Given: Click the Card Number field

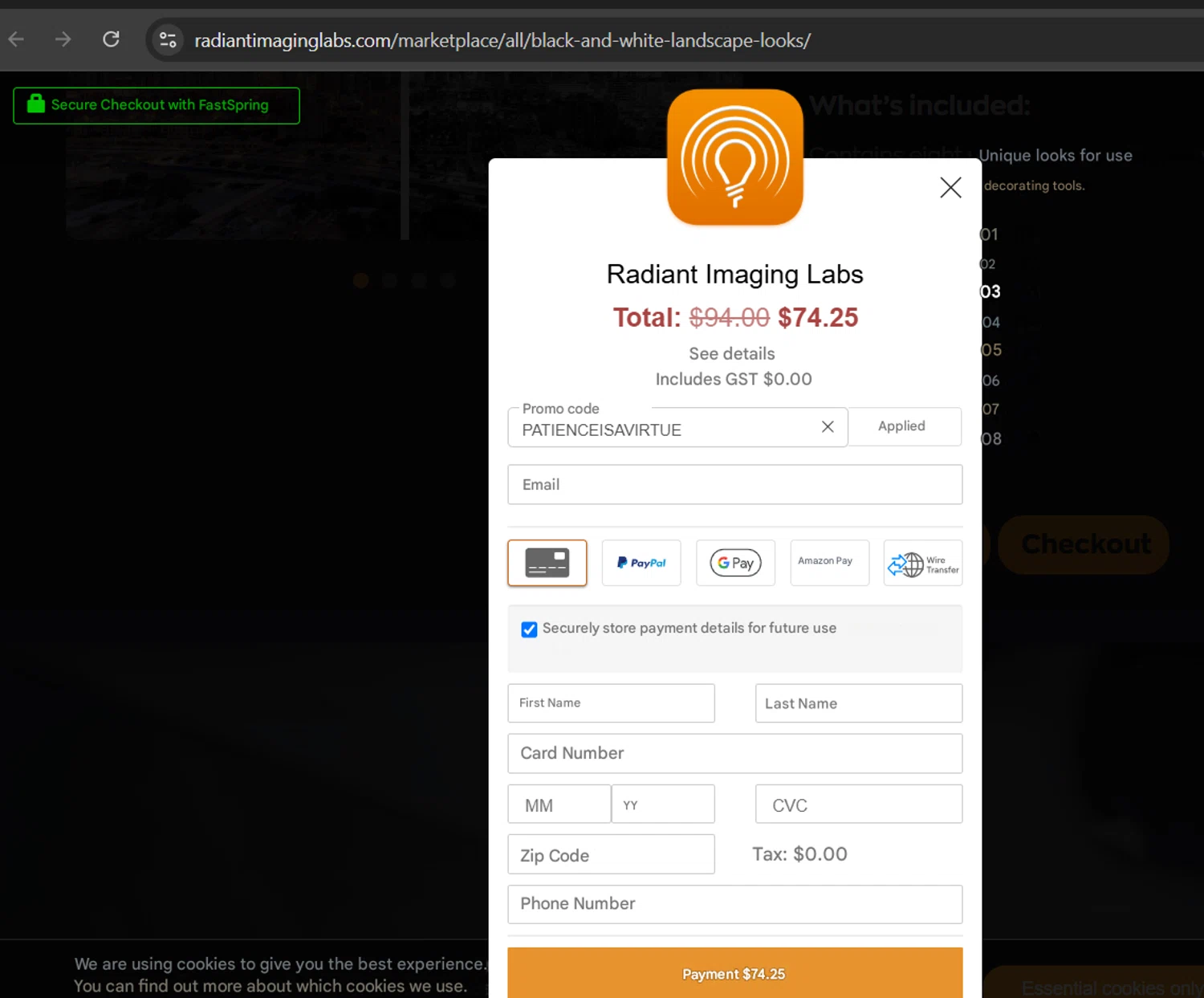Looking at the screenshot, I should pyautogui.click(x=735, y=753).
